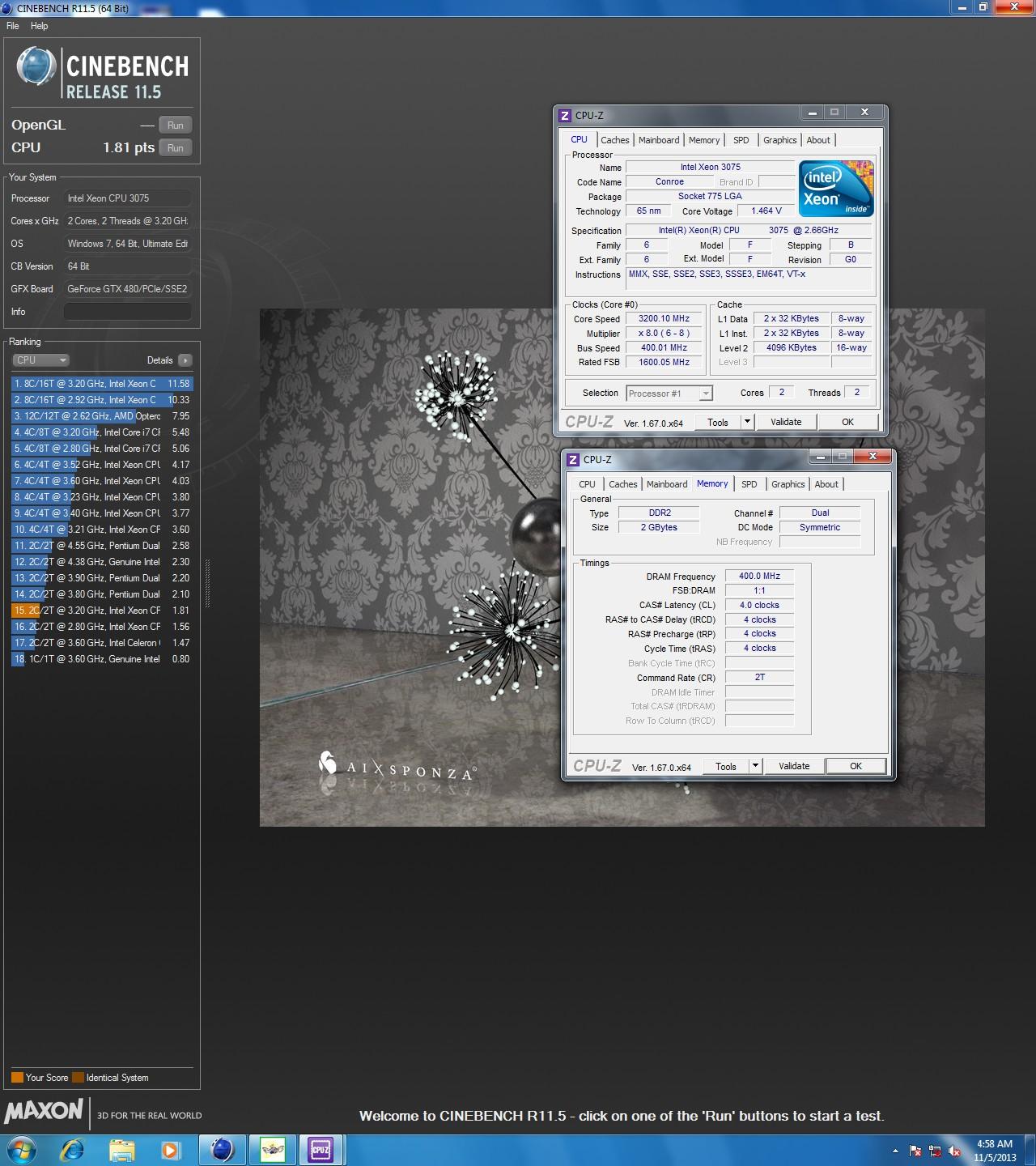Open the ranking CPU dropdown

tap(40, 360)
